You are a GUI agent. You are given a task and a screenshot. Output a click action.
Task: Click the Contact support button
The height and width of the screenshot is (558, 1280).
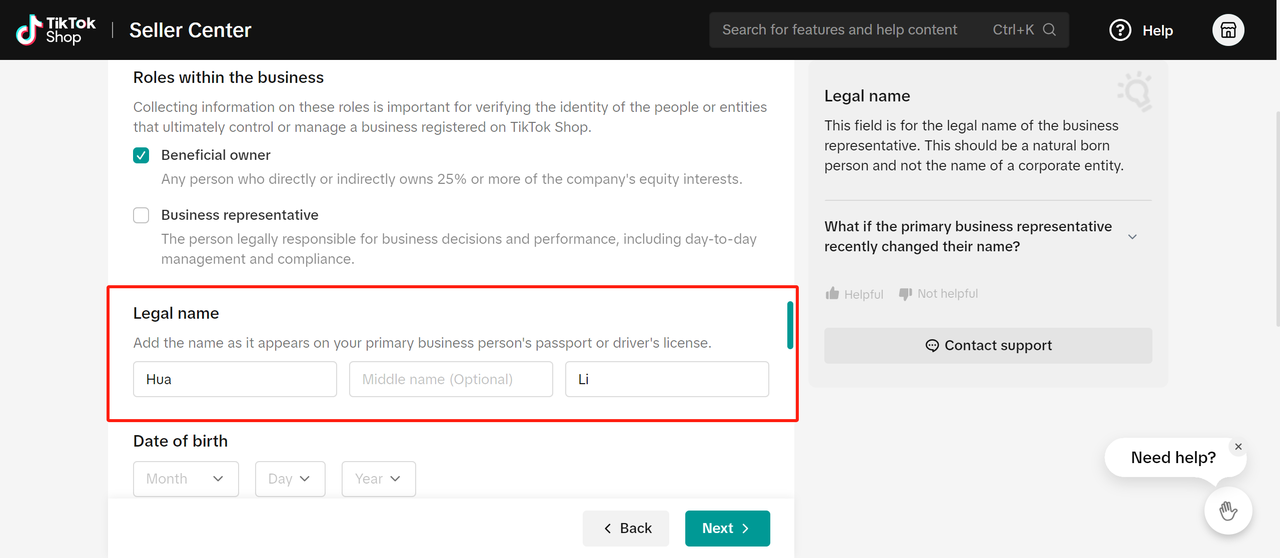(x=988, y=346)
